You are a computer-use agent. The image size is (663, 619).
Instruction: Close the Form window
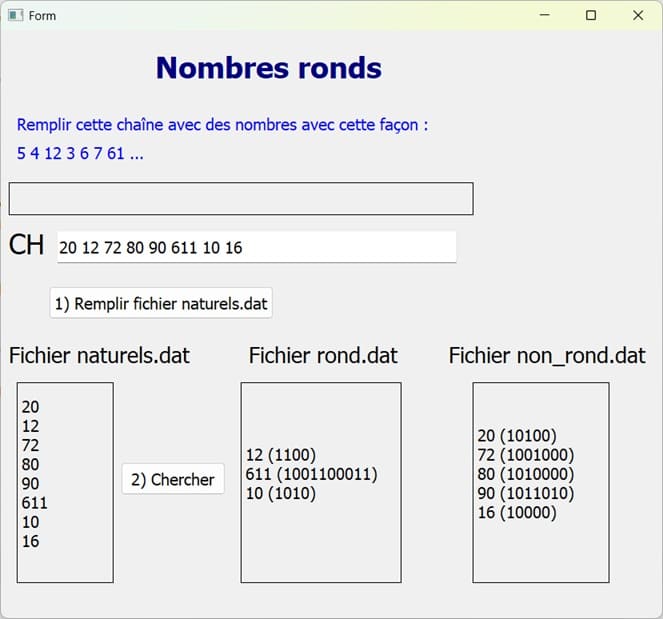pos(638,15)
